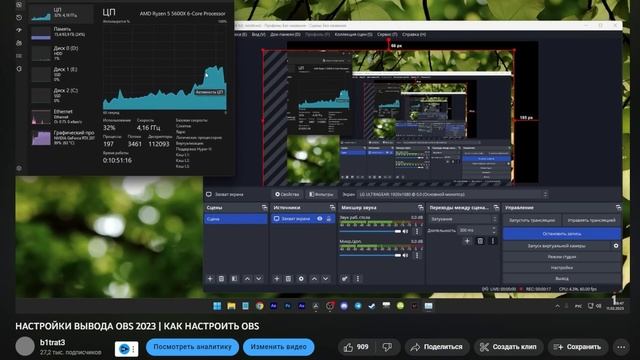Open Steam from the taskbar
Screen dimensions: 640x360
(x=372, y=306)
